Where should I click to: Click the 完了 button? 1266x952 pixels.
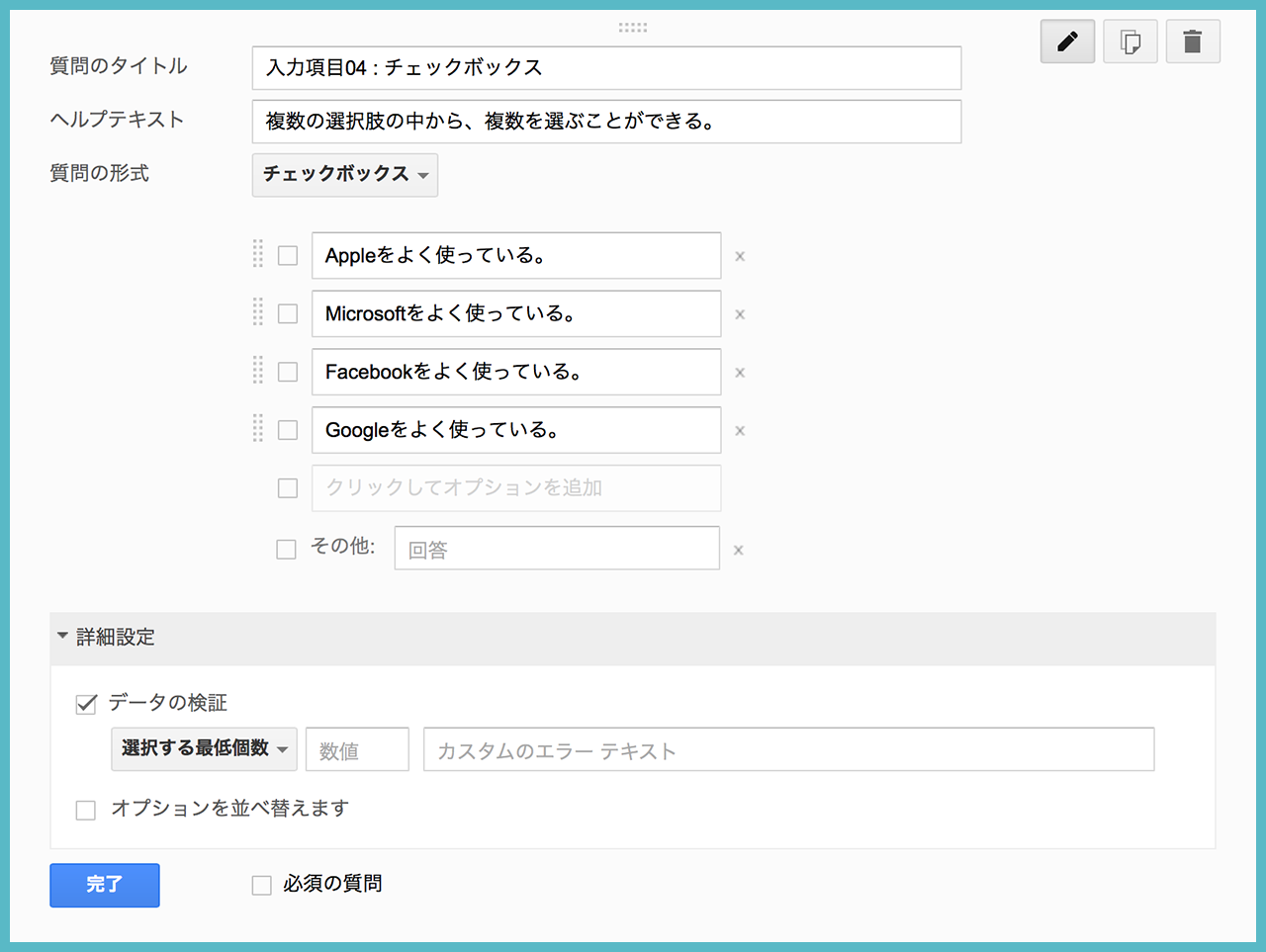[x=105, y=885]
